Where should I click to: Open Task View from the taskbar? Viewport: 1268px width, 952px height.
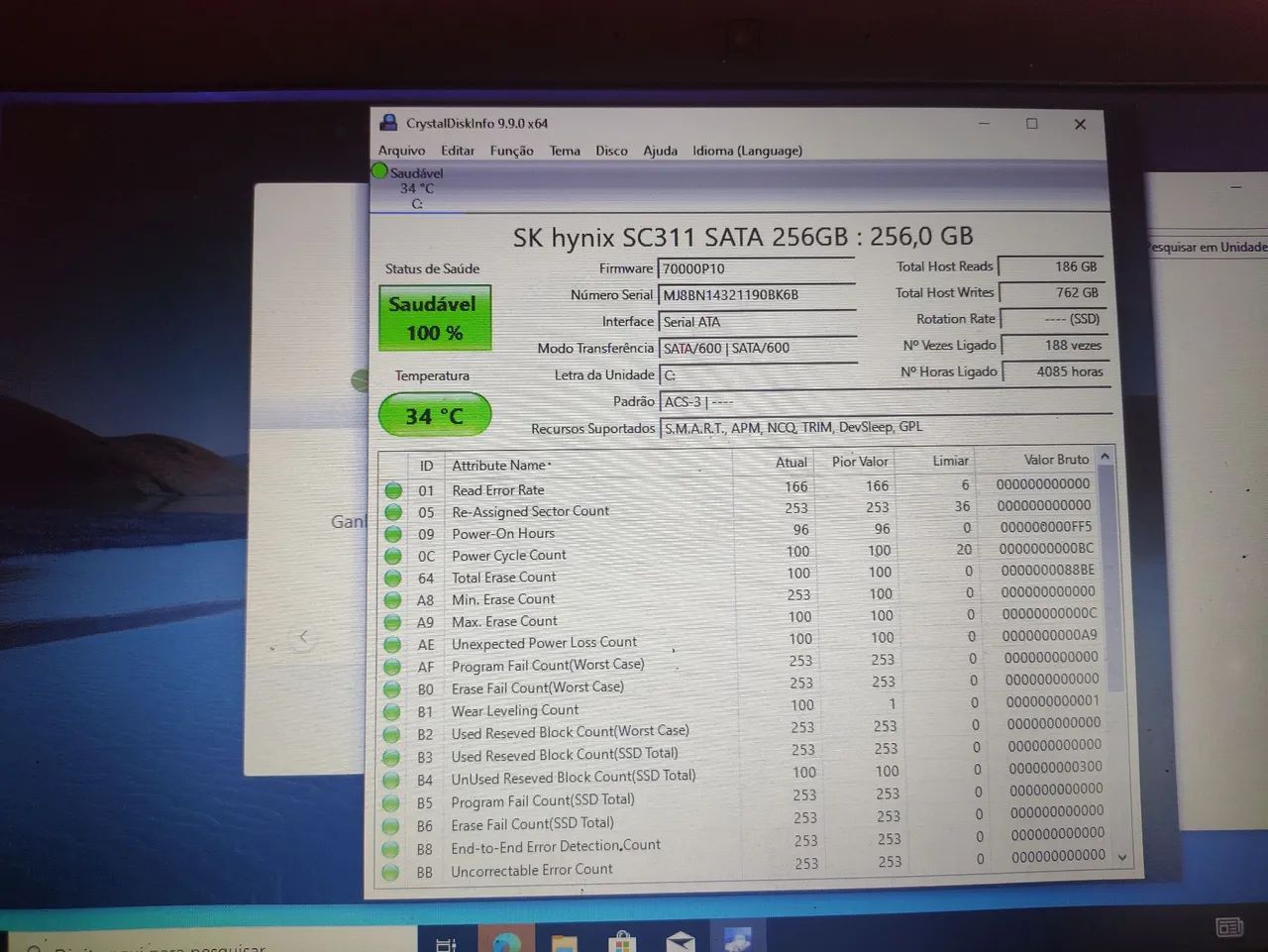click(447, 943)
